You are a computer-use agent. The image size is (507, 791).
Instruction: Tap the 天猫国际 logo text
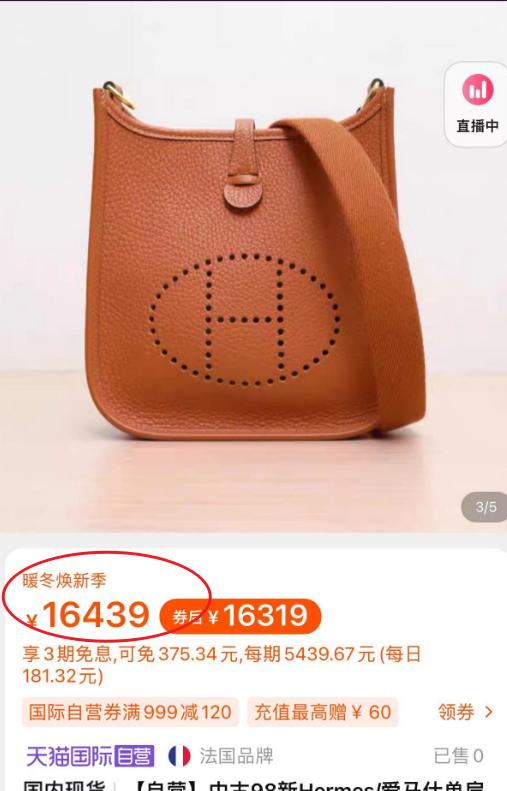70,757
